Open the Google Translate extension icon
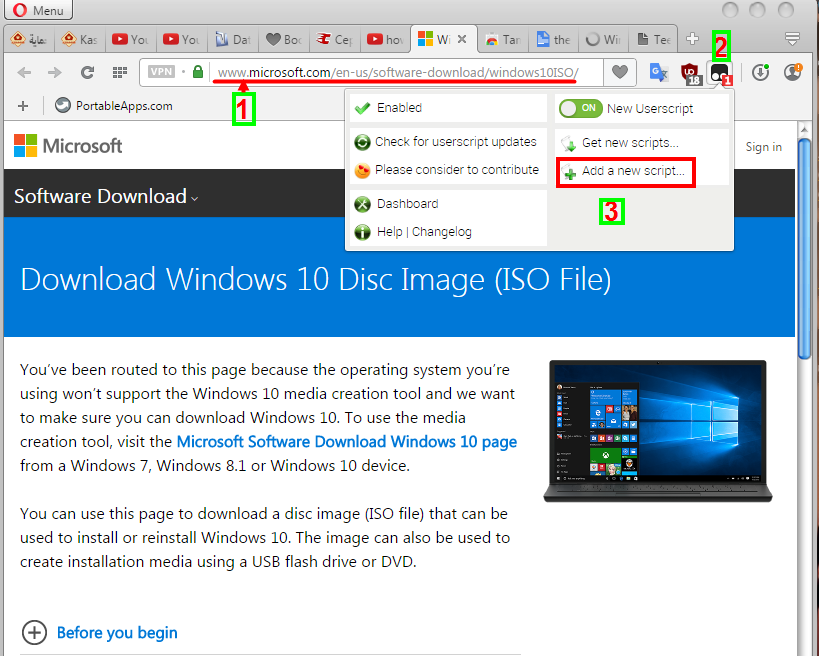Viewport: 819px width, 656px height. [658, 72]
